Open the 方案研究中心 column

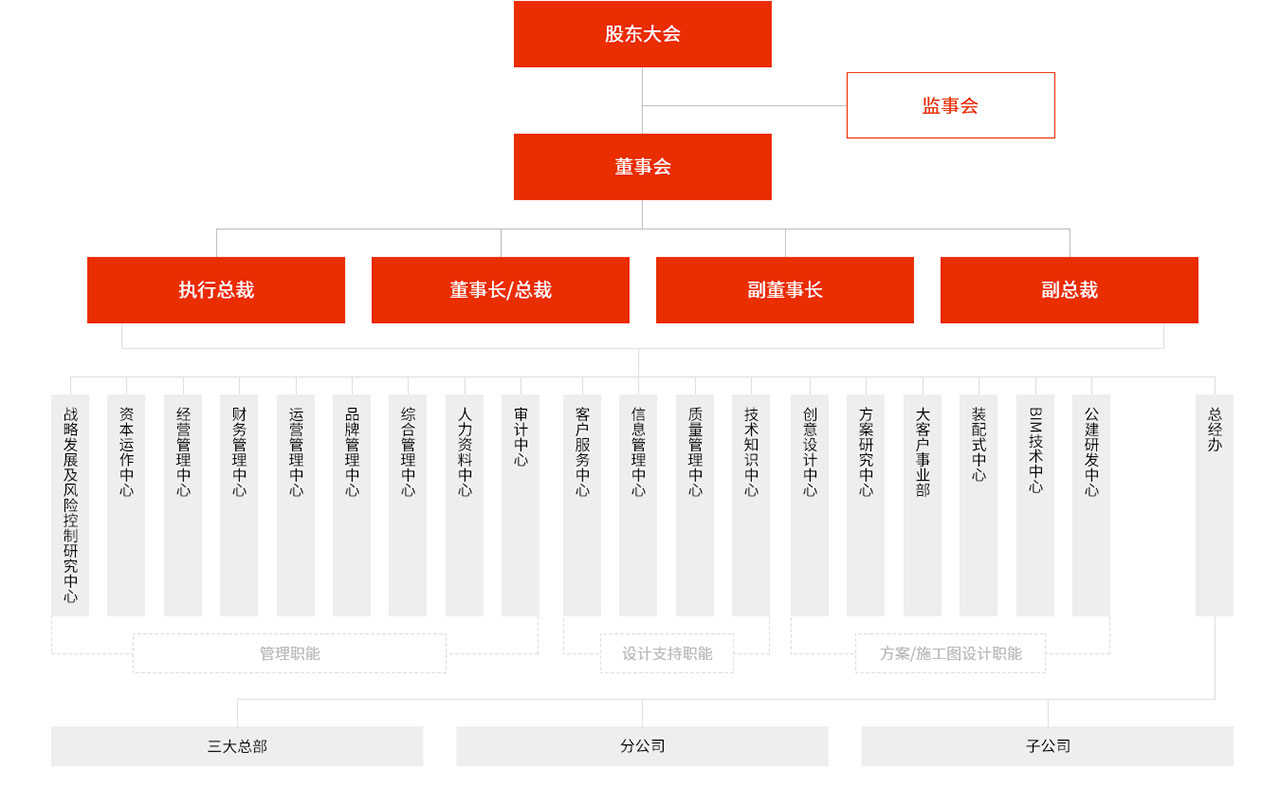(866, 505)
